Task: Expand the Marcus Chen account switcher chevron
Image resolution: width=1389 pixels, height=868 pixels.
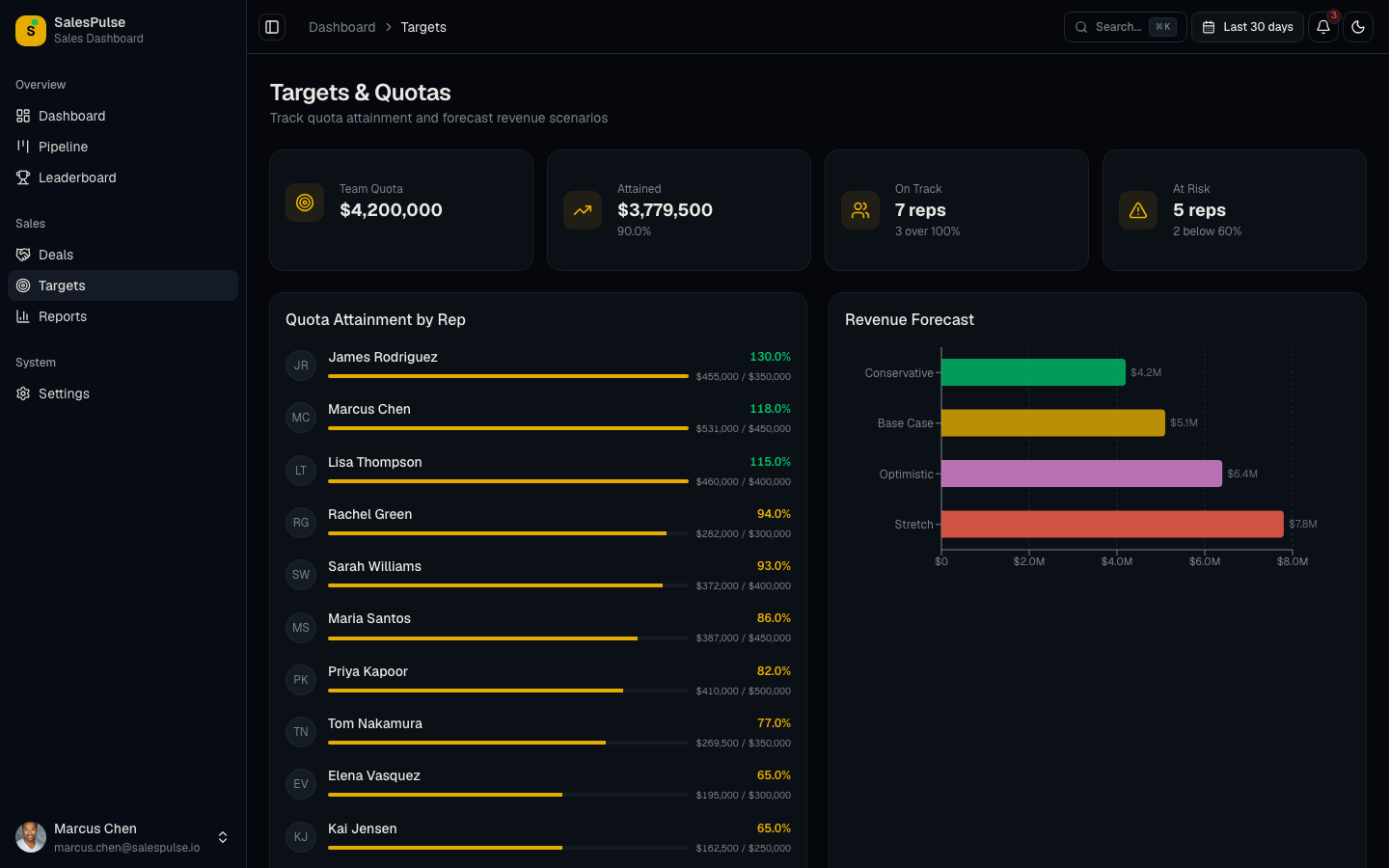Action: (x=223, y=837)
